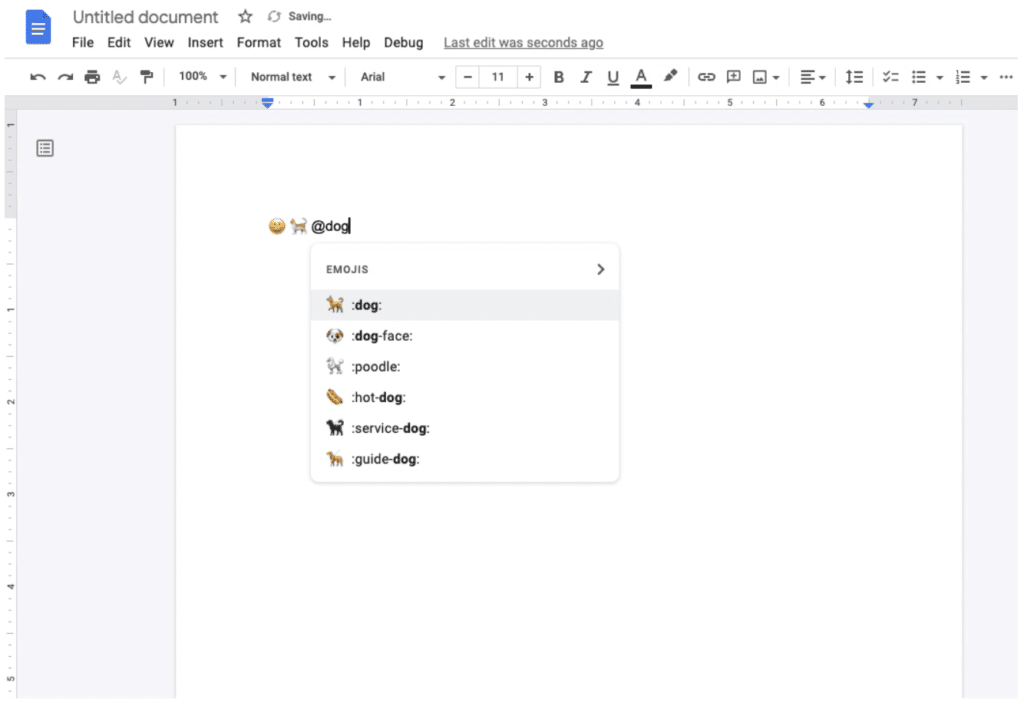Click the Last edit was seconds ago link
This screenshot has height=706, width=1024.
[523, 42]
